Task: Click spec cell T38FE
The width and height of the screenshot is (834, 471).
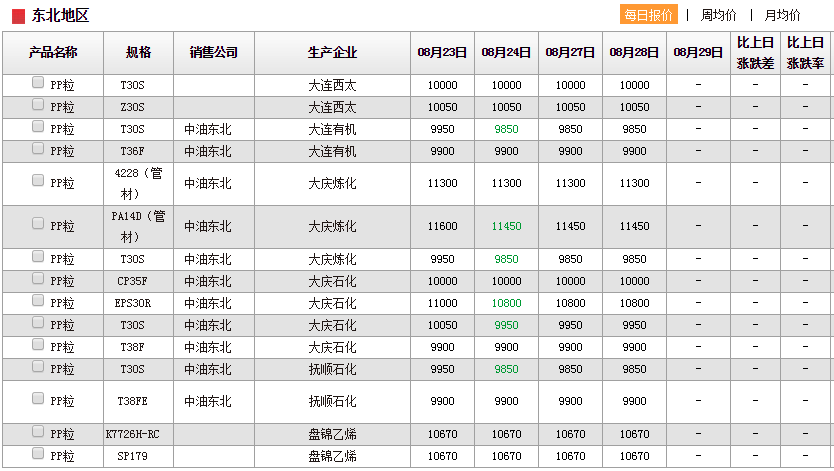Action: pos(132,401)
